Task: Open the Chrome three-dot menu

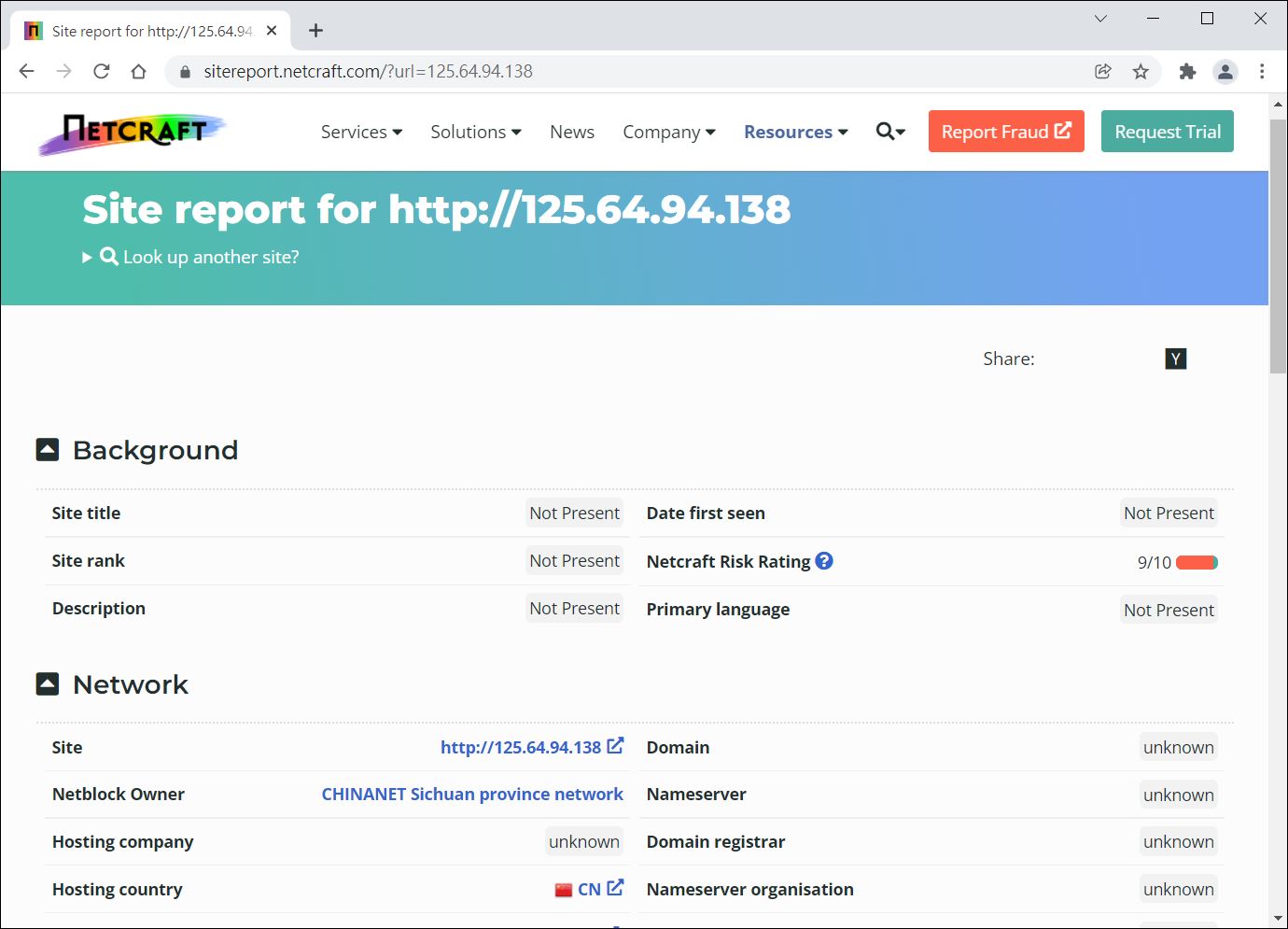Action: click(x=1262, y=71)
